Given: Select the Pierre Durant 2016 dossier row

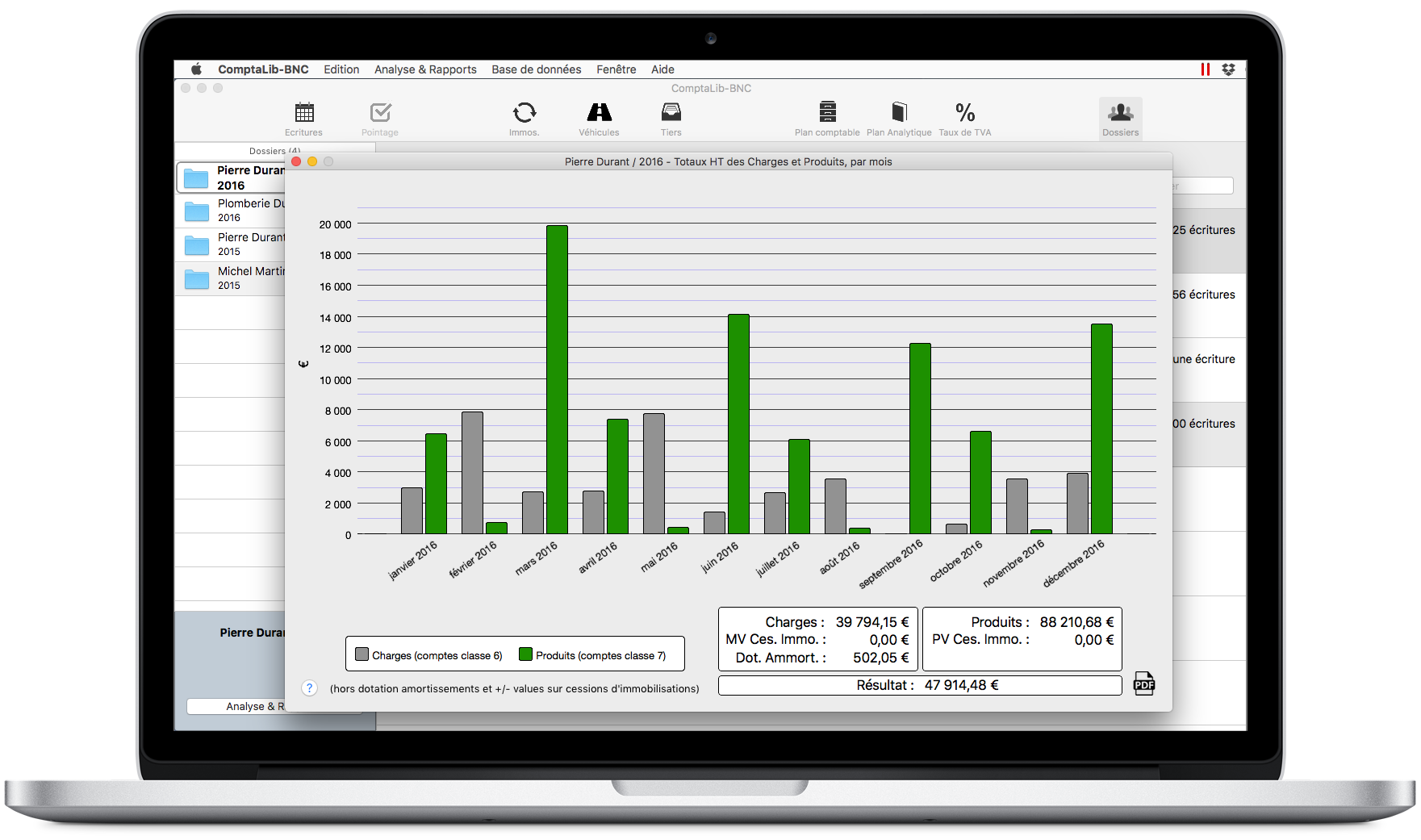Looking at the screenshot, I should pos(231,178).
